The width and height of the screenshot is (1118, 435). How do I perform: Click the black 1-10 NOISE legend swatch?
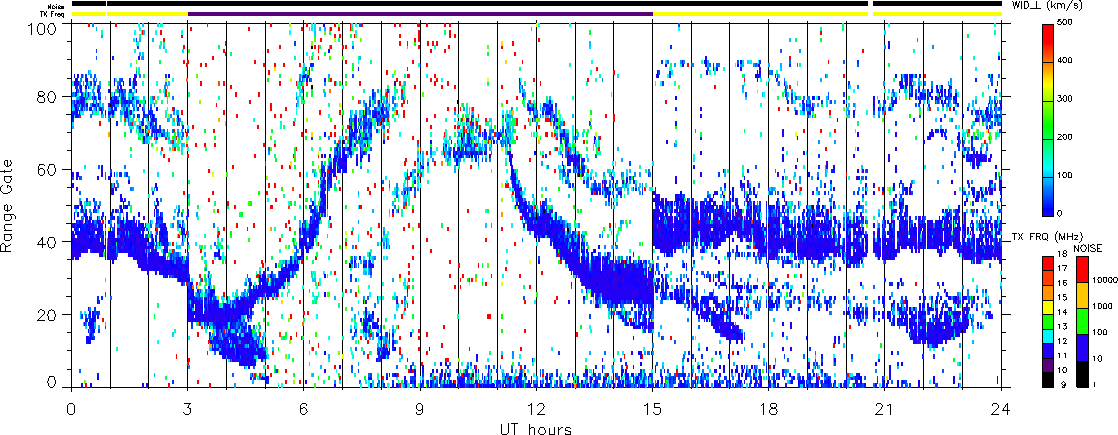coord(1082,374)
